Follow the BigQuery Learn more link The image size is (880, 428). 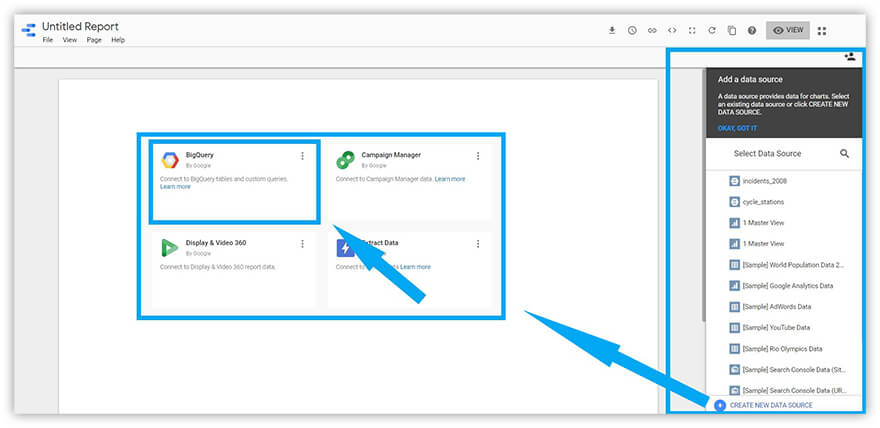coord(175,187)
